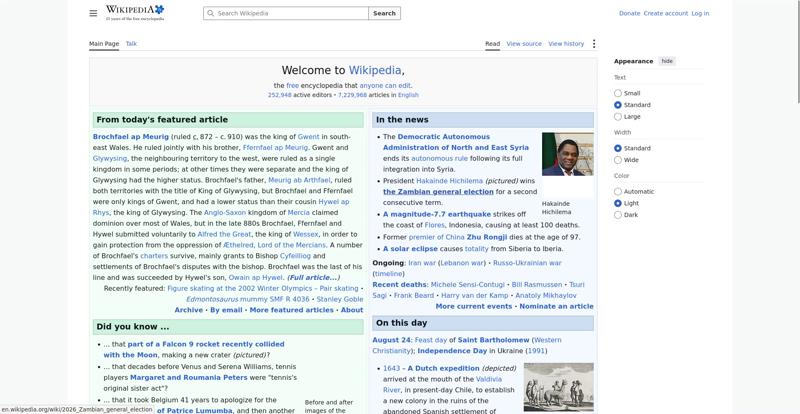Open the View source tab
The image size is (800, 414).
[x=524, y=44]
